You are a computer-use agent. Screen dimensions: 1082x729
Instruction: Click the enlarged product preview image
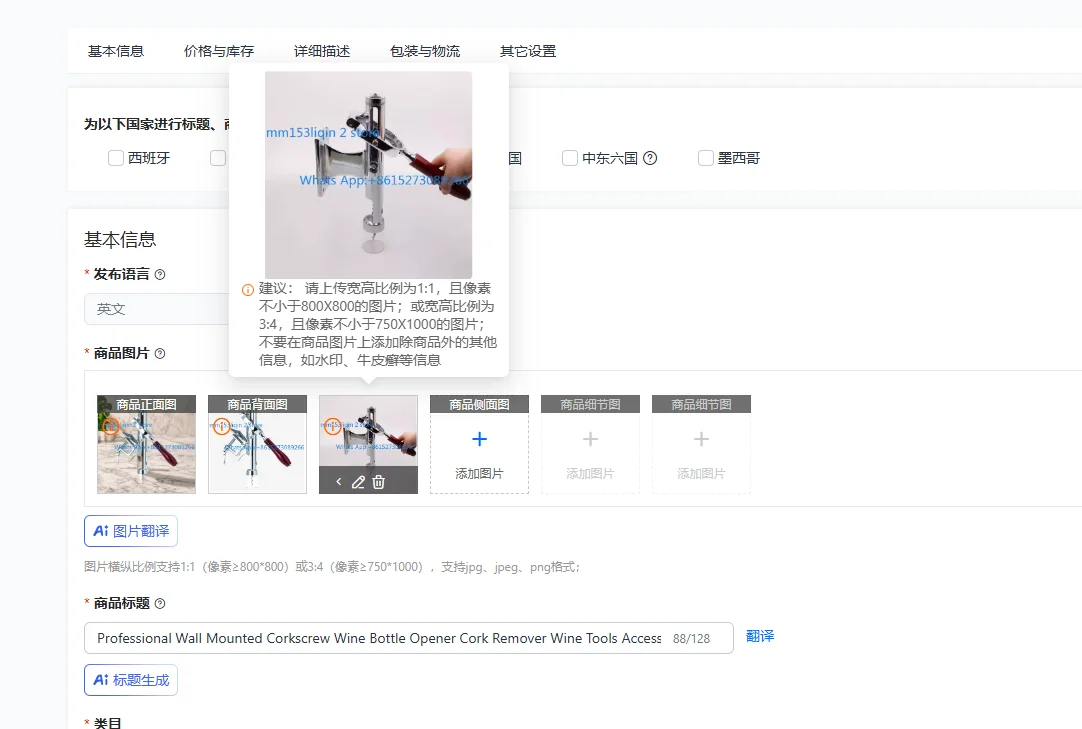[368, 175]
